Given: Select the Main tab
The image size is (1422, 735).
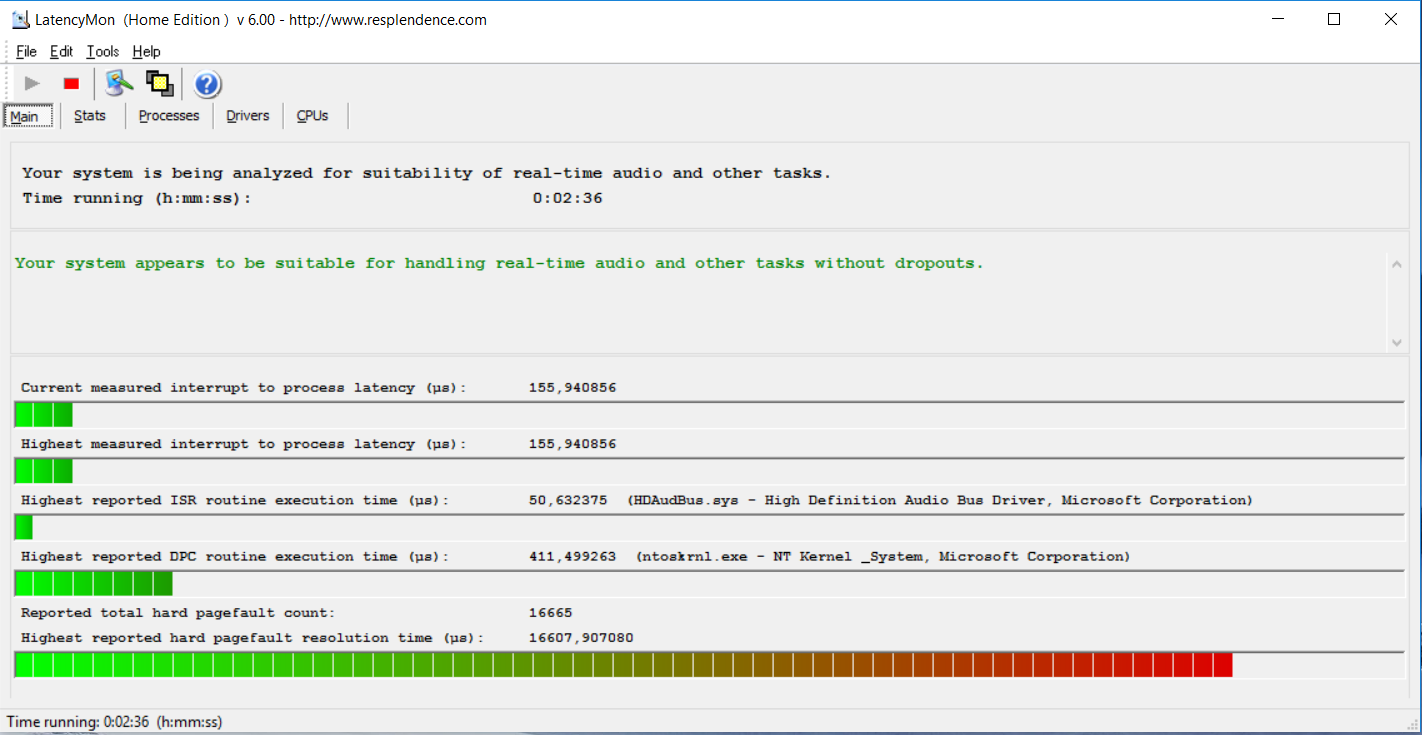Looking at the screenshot, I should (x=25, y=116).
